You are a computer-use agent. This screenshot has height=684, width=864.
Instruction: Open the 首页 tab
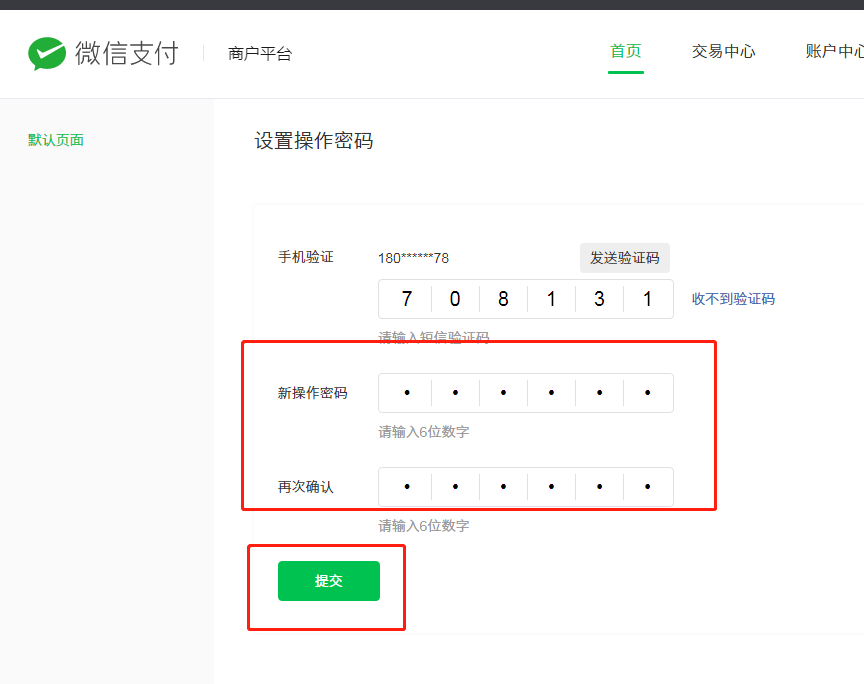(x=625, y=51)
